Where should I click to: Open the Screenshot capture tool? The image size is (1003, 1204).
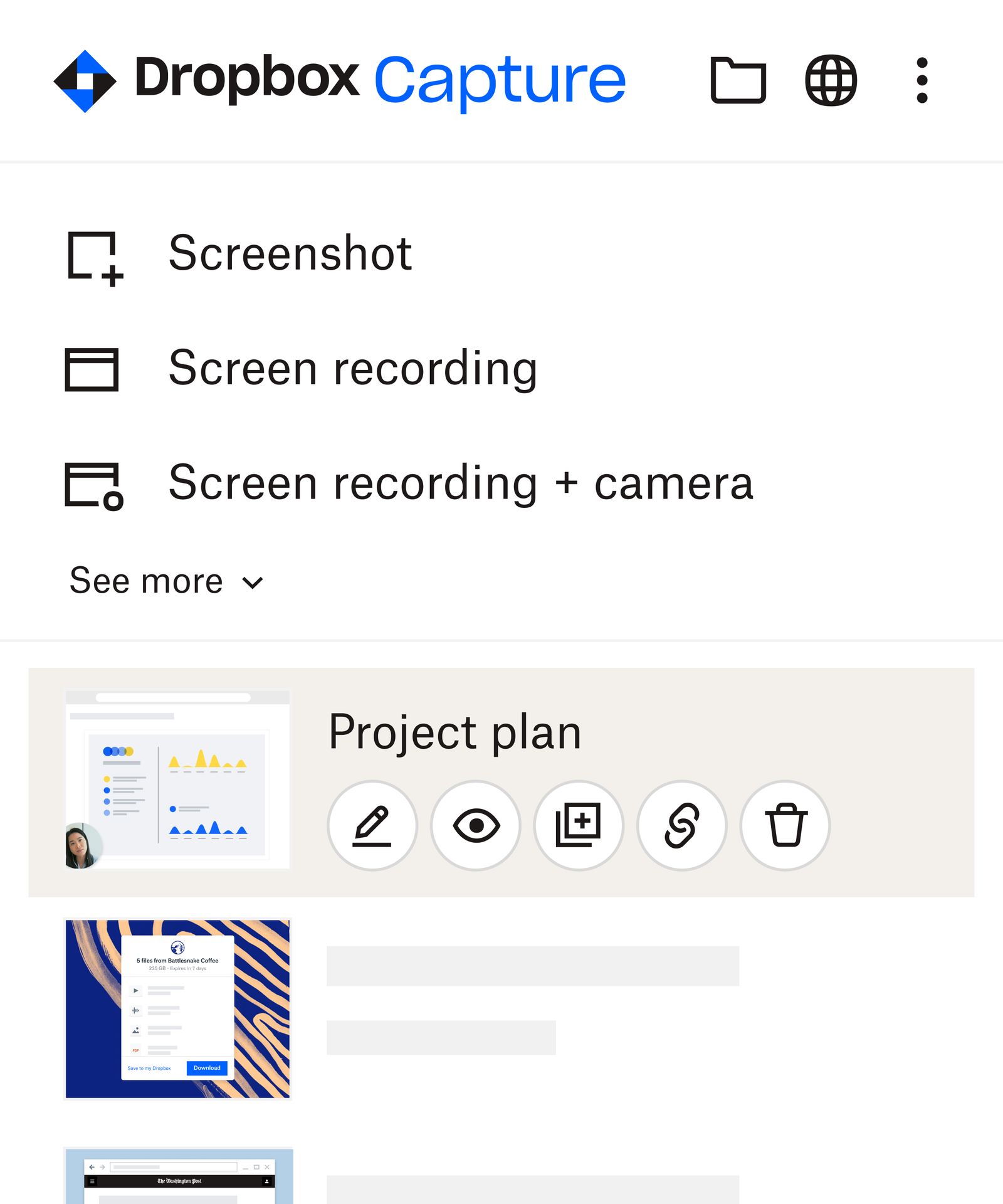point(251,253)
